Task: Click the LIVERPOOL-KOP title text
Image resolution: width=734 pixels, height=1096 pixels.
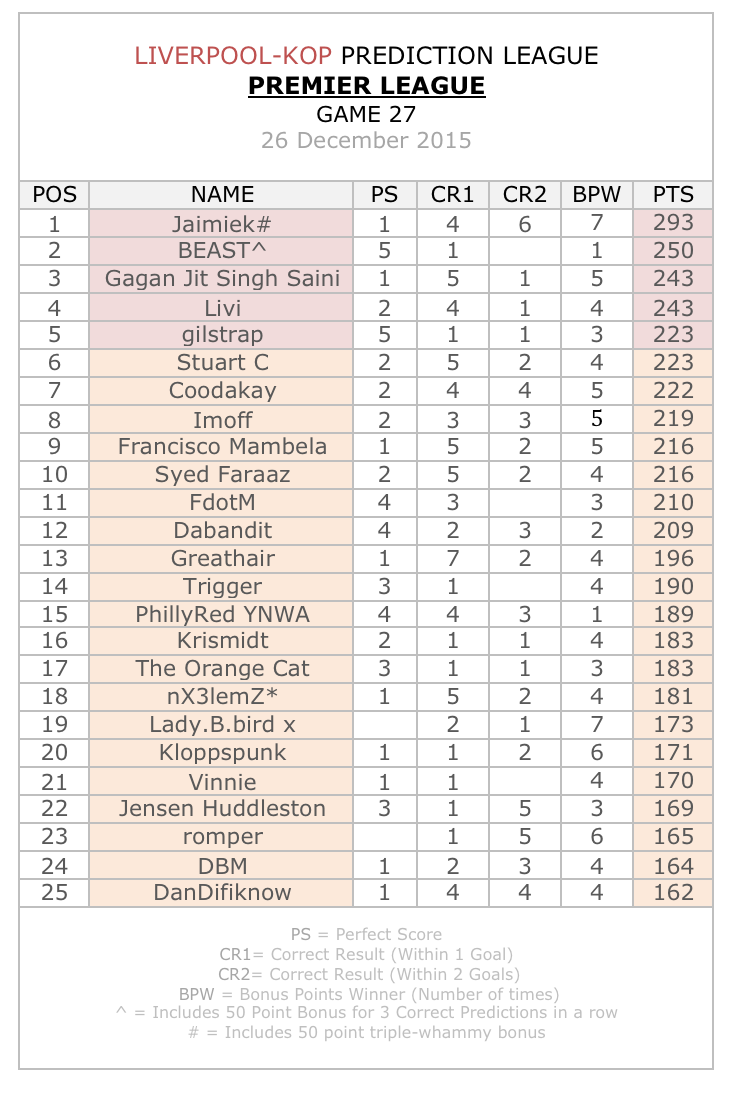Action: pyautogui.click(x=233, y=56)
